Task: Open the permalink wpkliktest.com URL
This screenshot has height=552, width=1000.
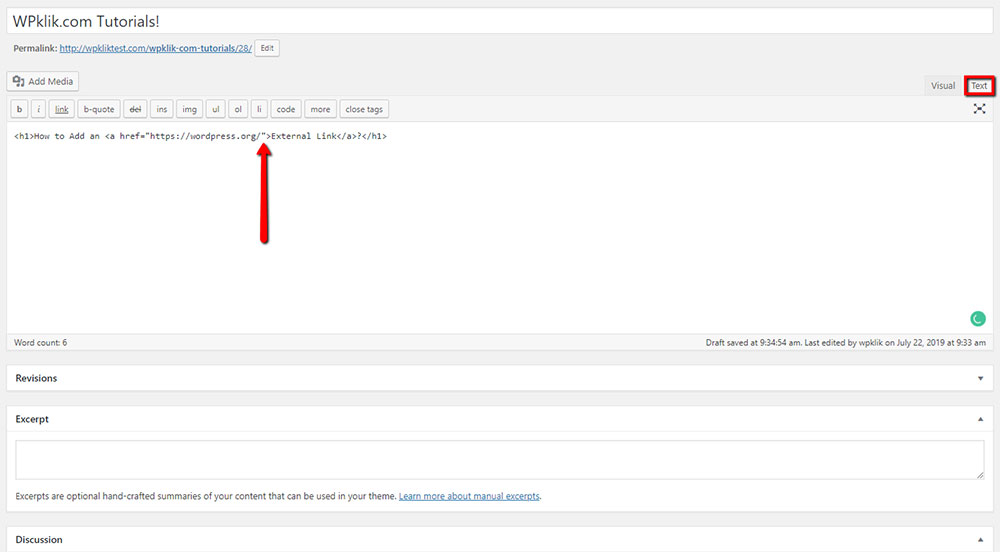Action: (156, 48)
